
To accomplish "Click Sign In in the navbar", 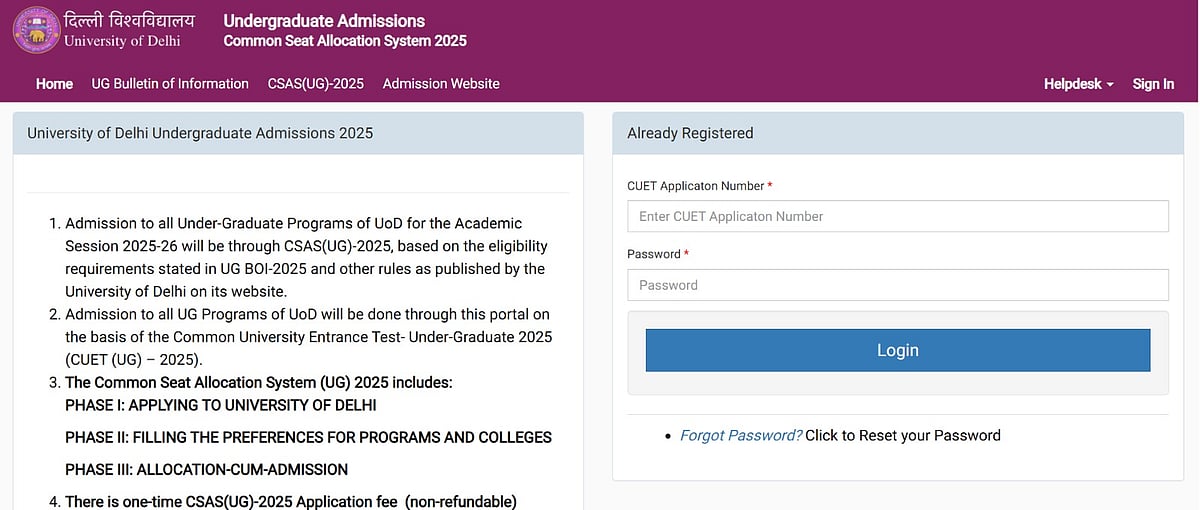I will click(x=1153, y=84).
